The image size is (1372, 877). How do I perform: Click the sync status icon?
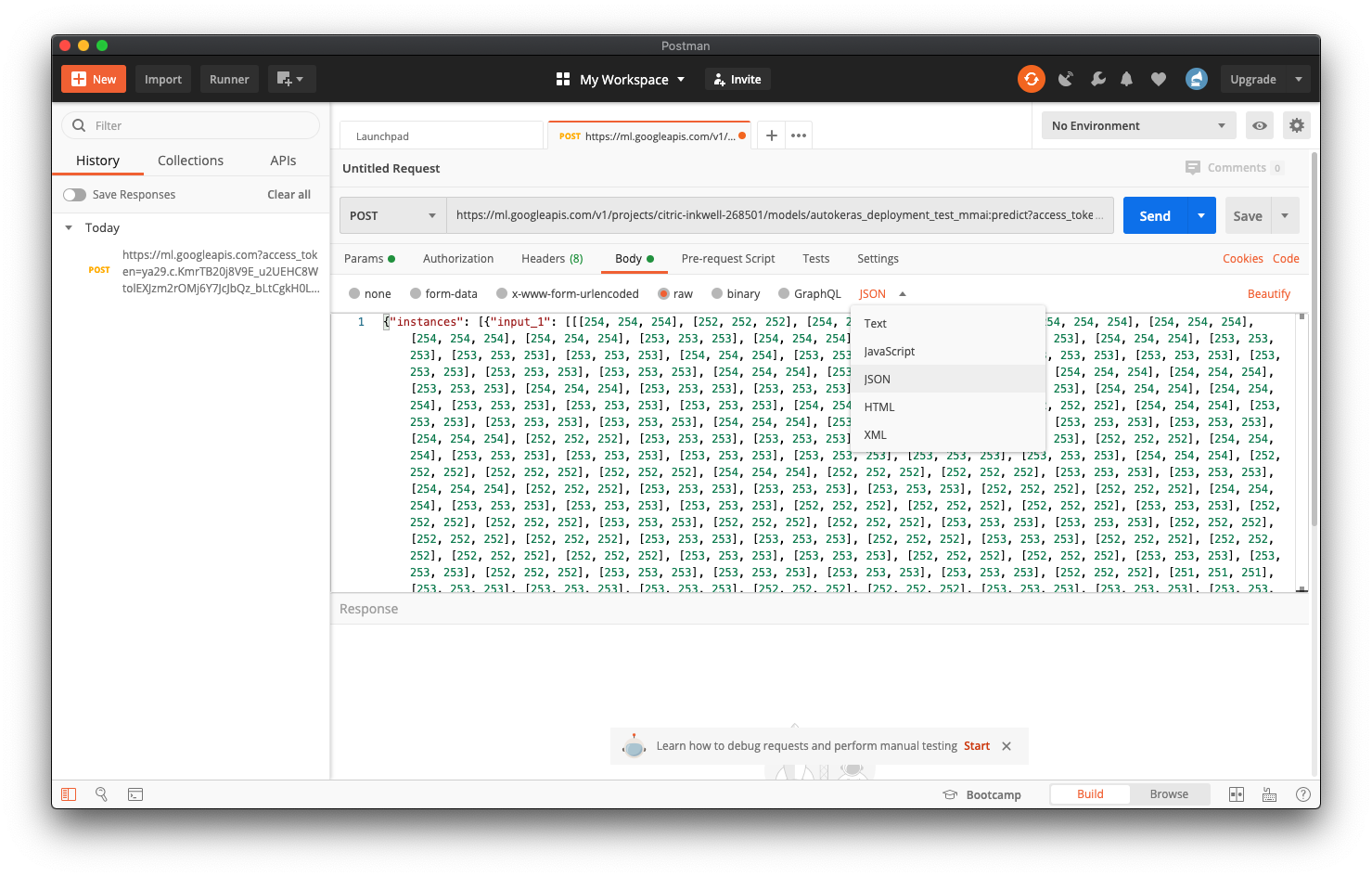[1031, 79]
